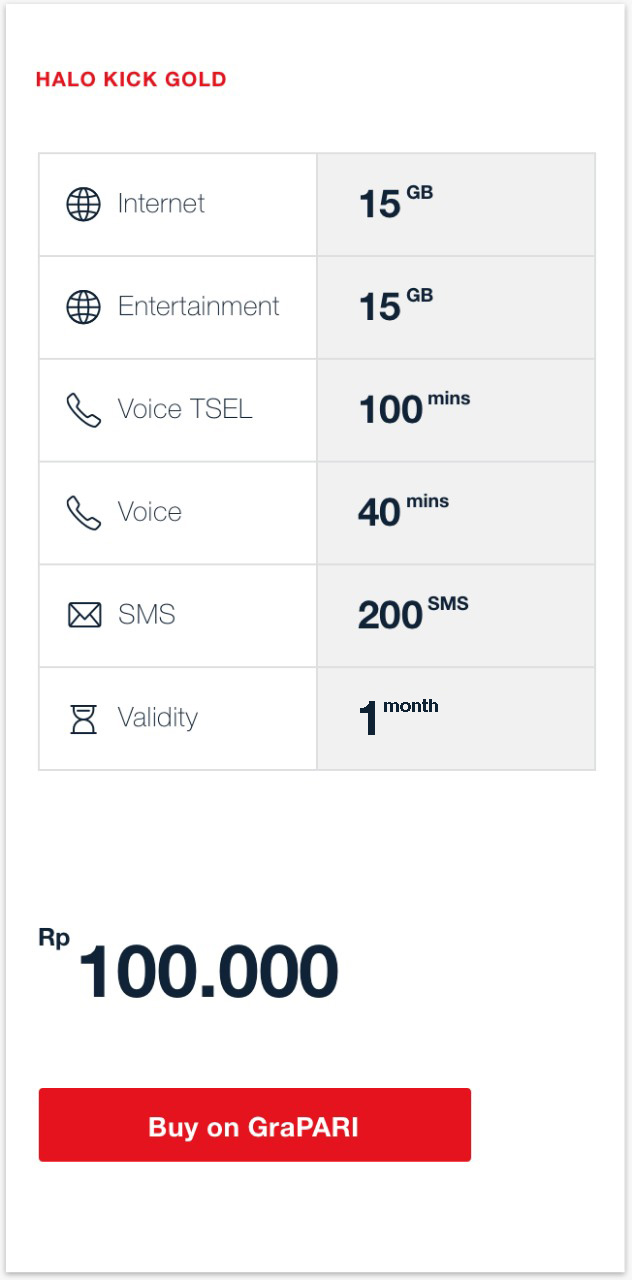The width and height of the screenshot is (632, 1280).
Task: Click the Voice TSEL label
Action: (x=185, y=409)
